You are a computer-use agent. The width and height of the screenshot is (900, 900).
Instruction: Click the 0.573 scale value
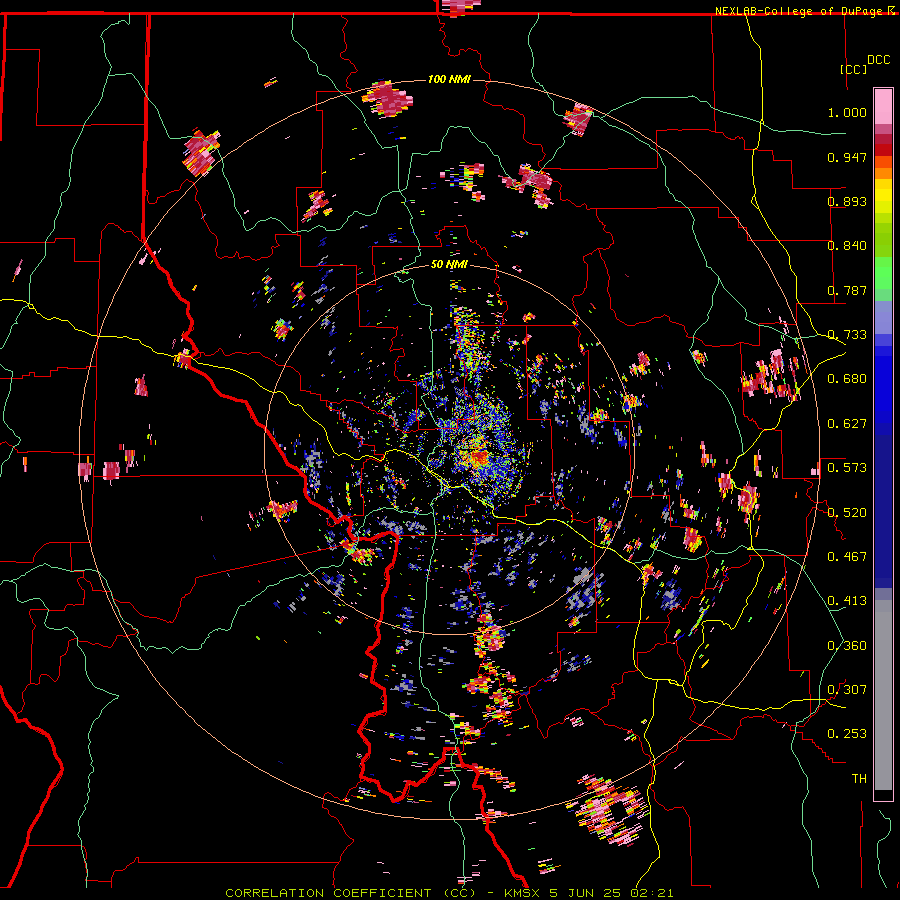point(847,468)
